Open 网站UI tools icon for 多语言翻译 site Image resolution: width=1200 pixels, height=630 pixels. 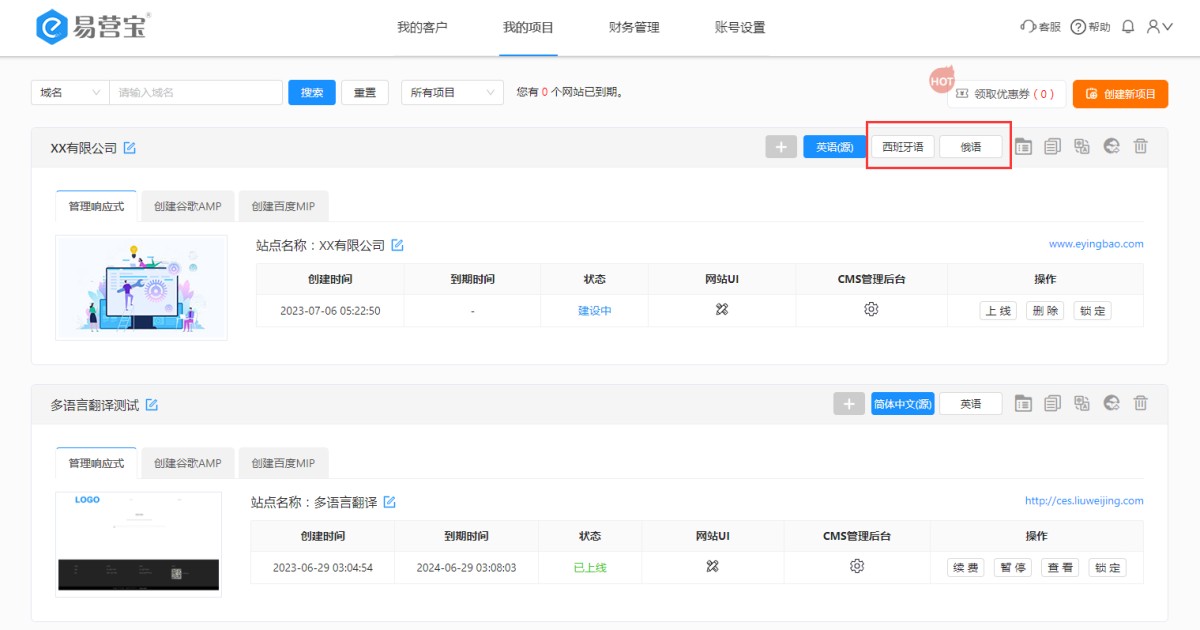coord(712,567)
